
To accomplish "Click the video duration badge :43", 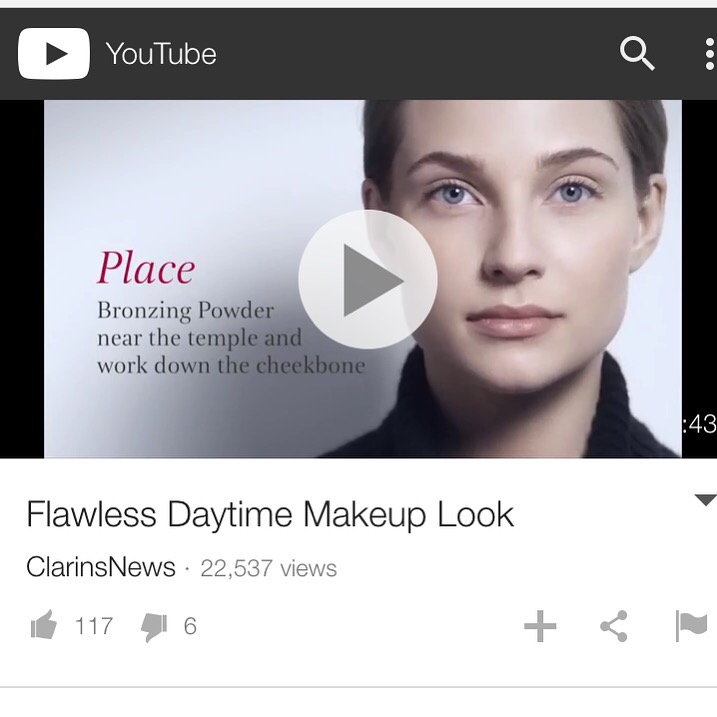I will click(699, 424).
